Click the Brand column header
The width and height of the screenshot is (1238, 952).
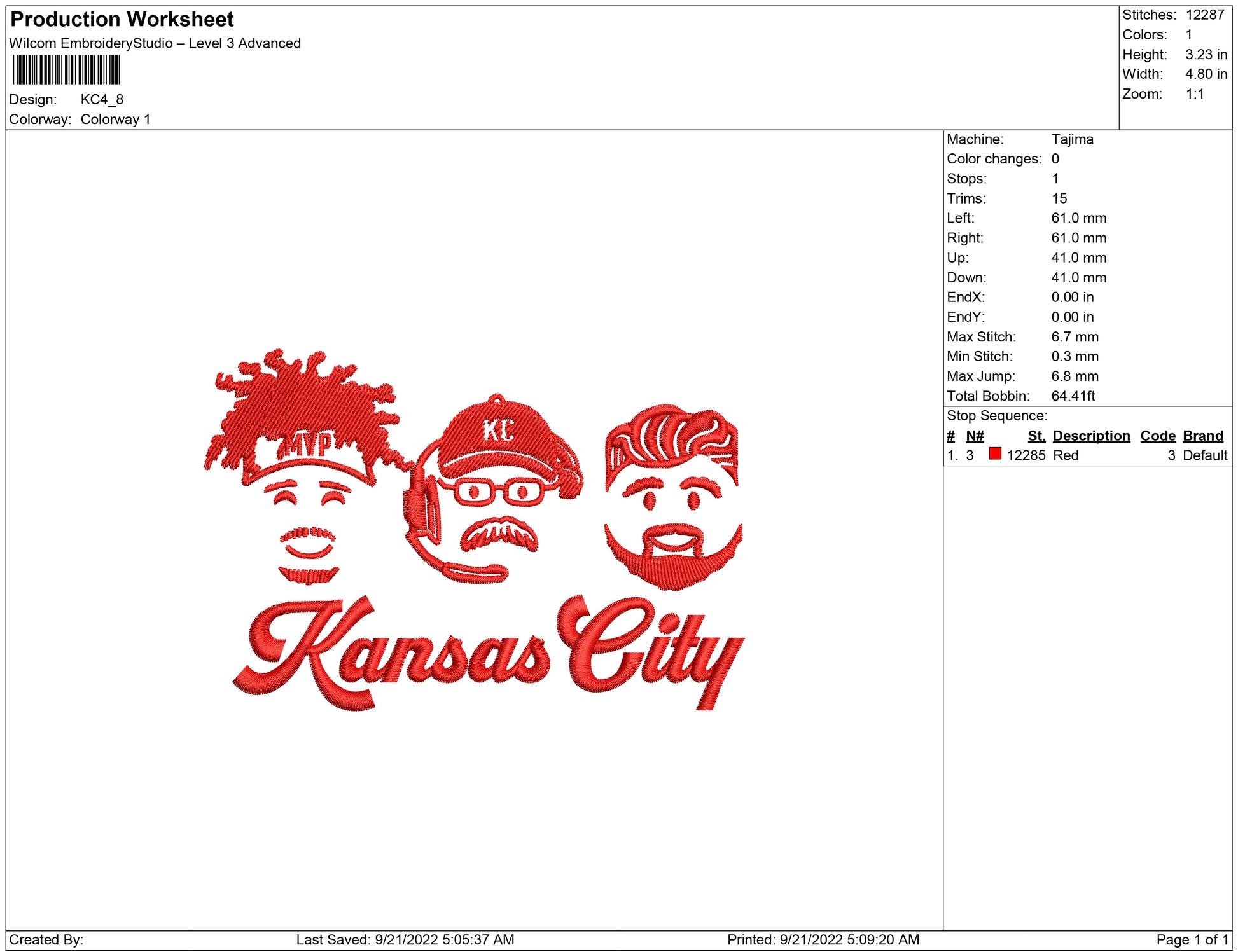(1203, 436)
